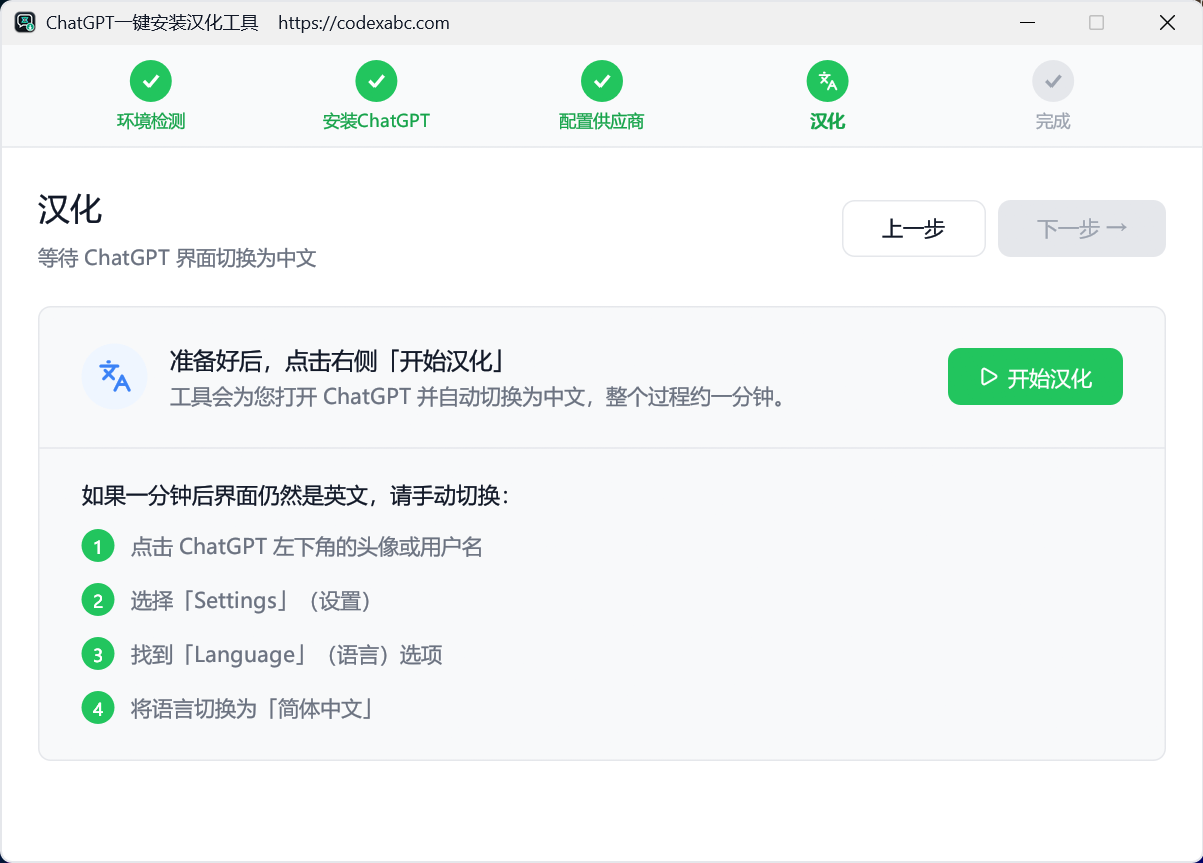Click step text 将语言切换为「简体中文」
The width and height of the screenshot is (1203, 863).
(253, 709)
